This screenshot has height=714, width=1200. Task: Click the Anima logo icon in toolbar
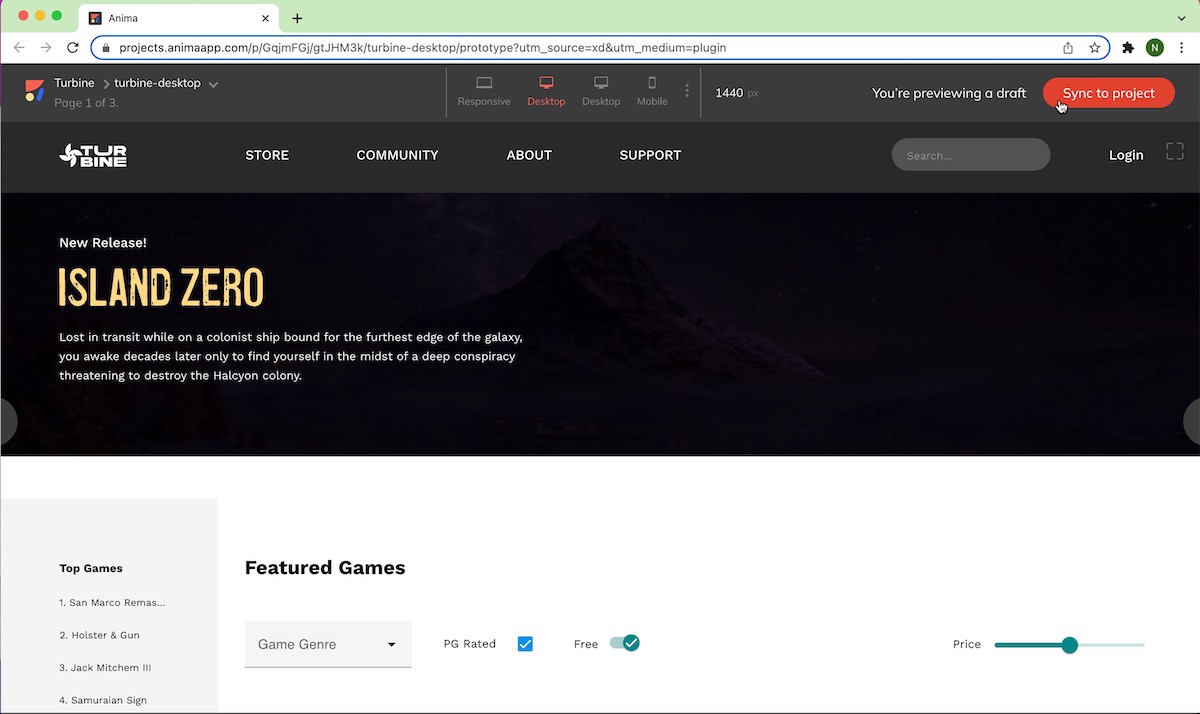[35, 91]
